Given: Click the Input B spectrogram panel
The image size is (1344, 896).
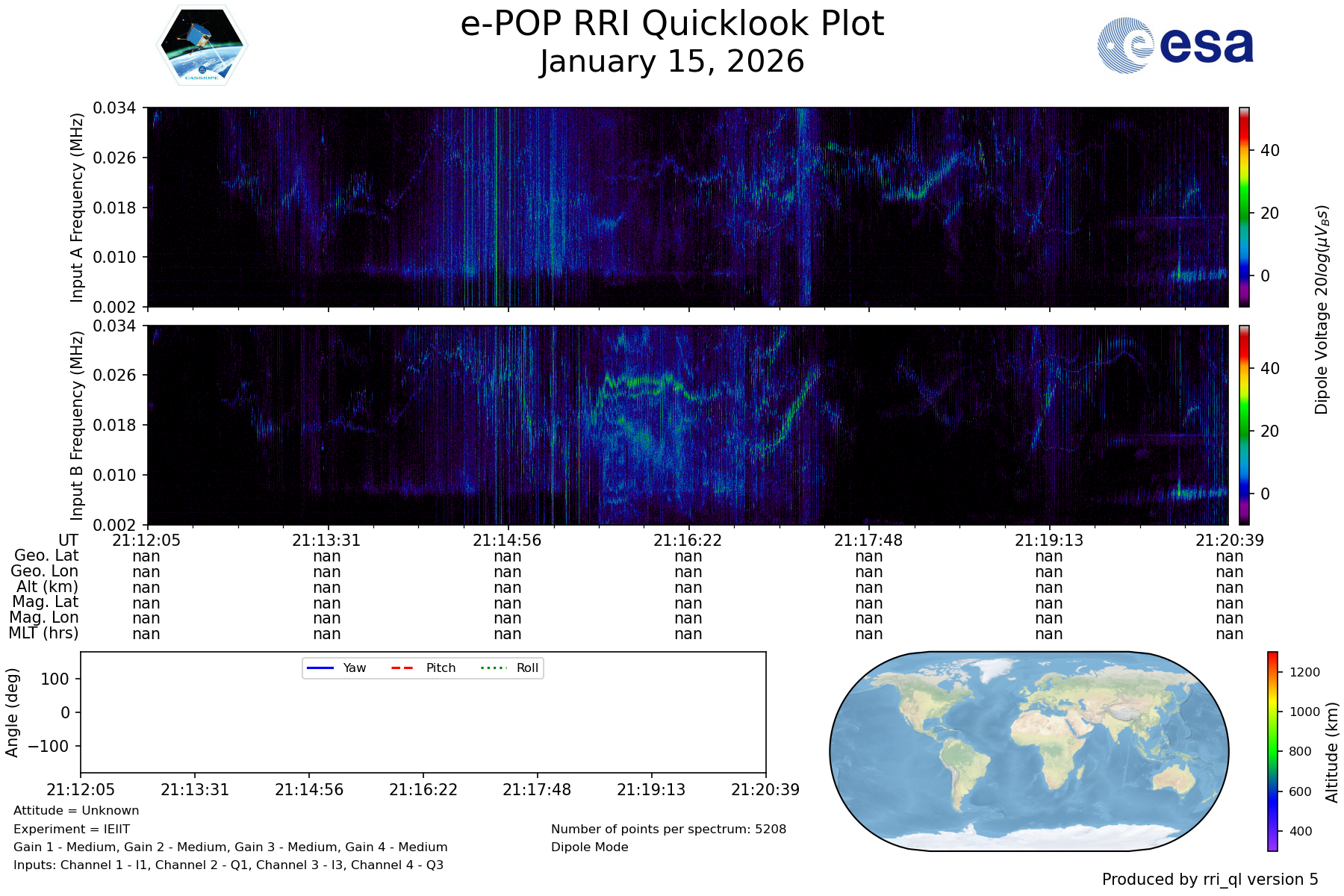Looking at the screenshot, I should (687, 425).
